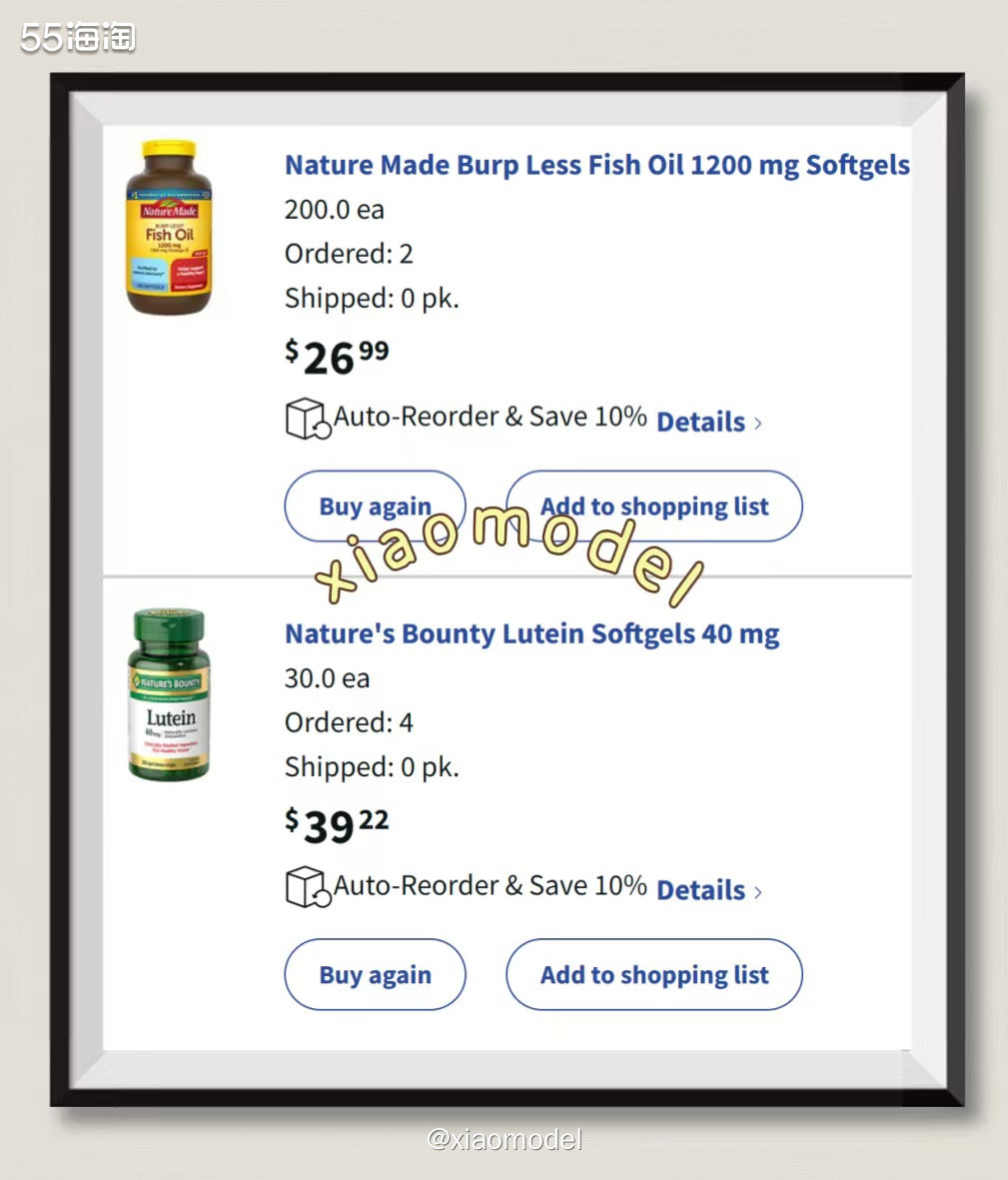Click the $39.22 price
The width and height of the screenshot is (1008, 1180).
(x=337, y=825)
